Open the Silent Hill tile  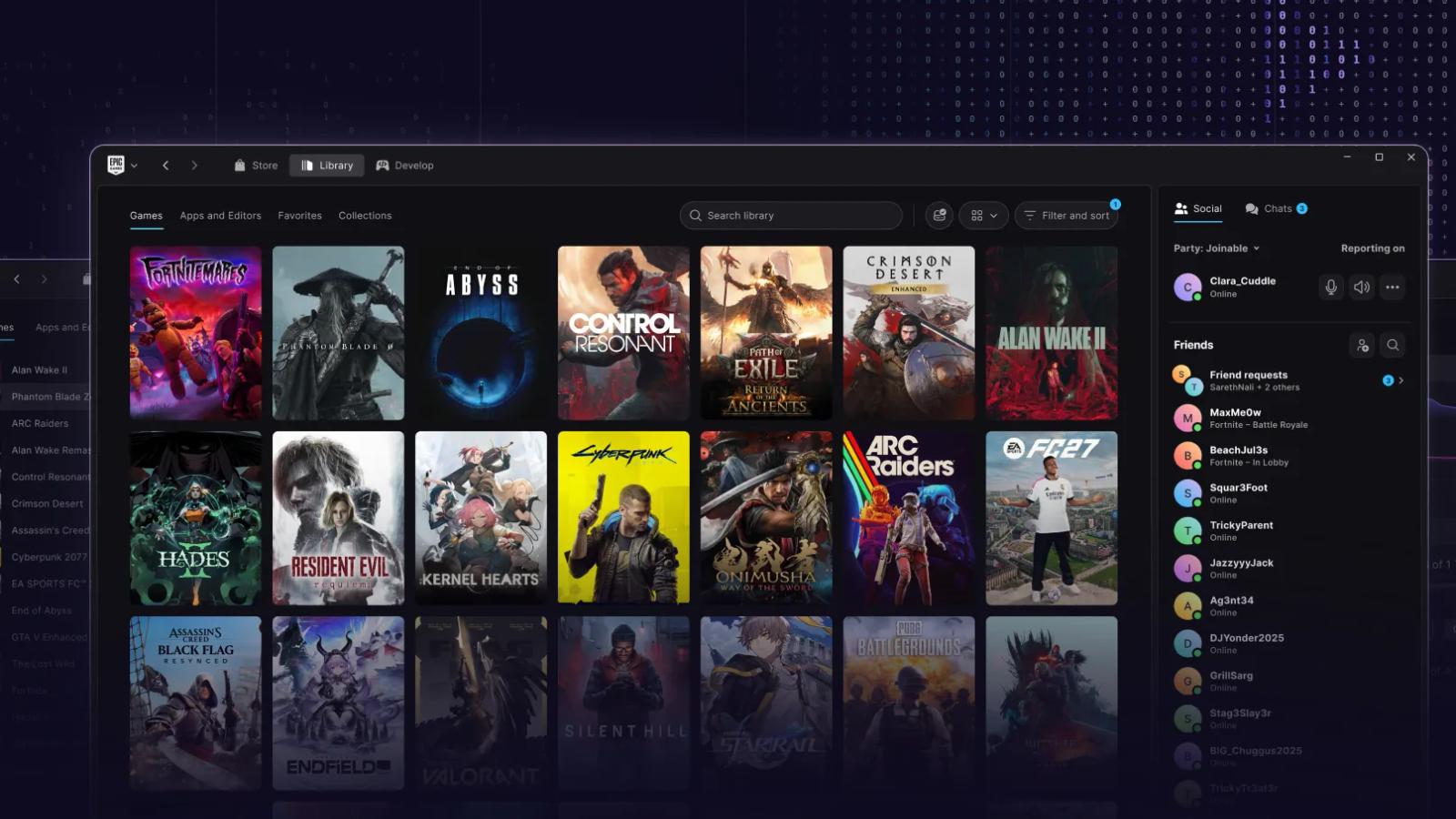623,703
